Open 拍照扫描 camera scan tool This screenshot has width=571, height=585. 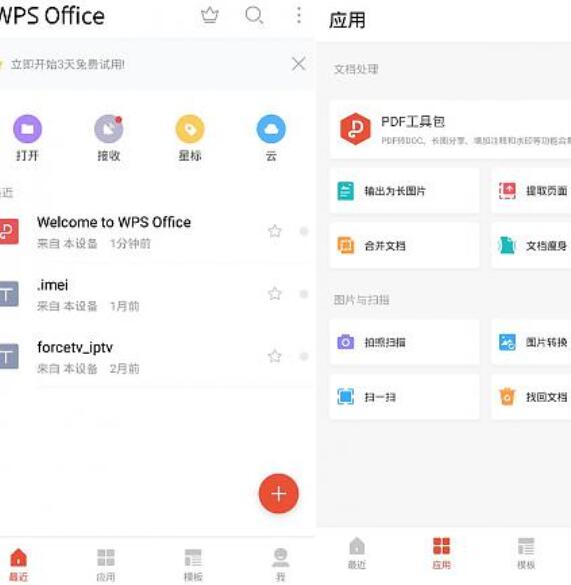pyautogui.click(x=405, y=342)
